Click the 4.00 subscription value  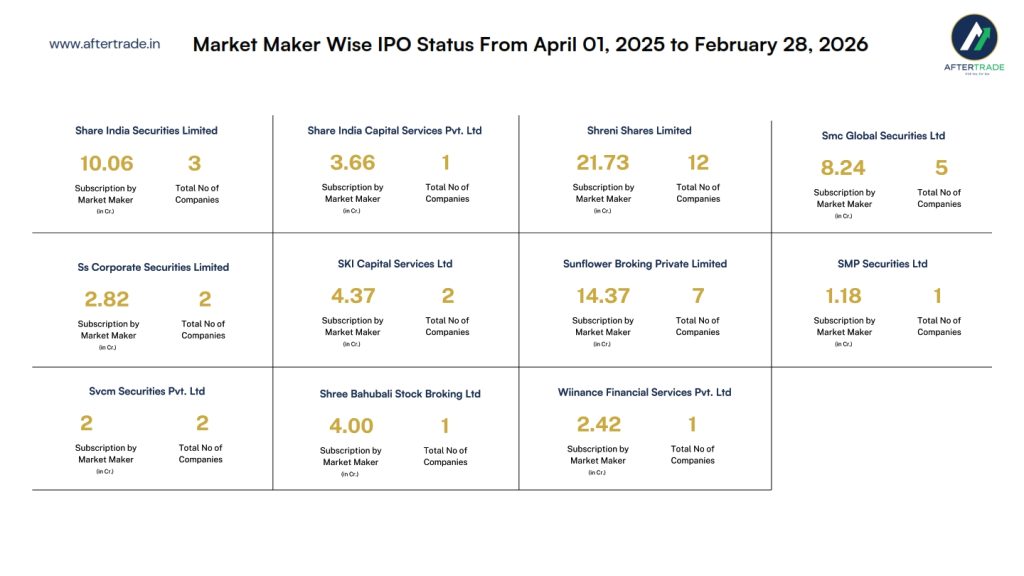tap(351, 426)
